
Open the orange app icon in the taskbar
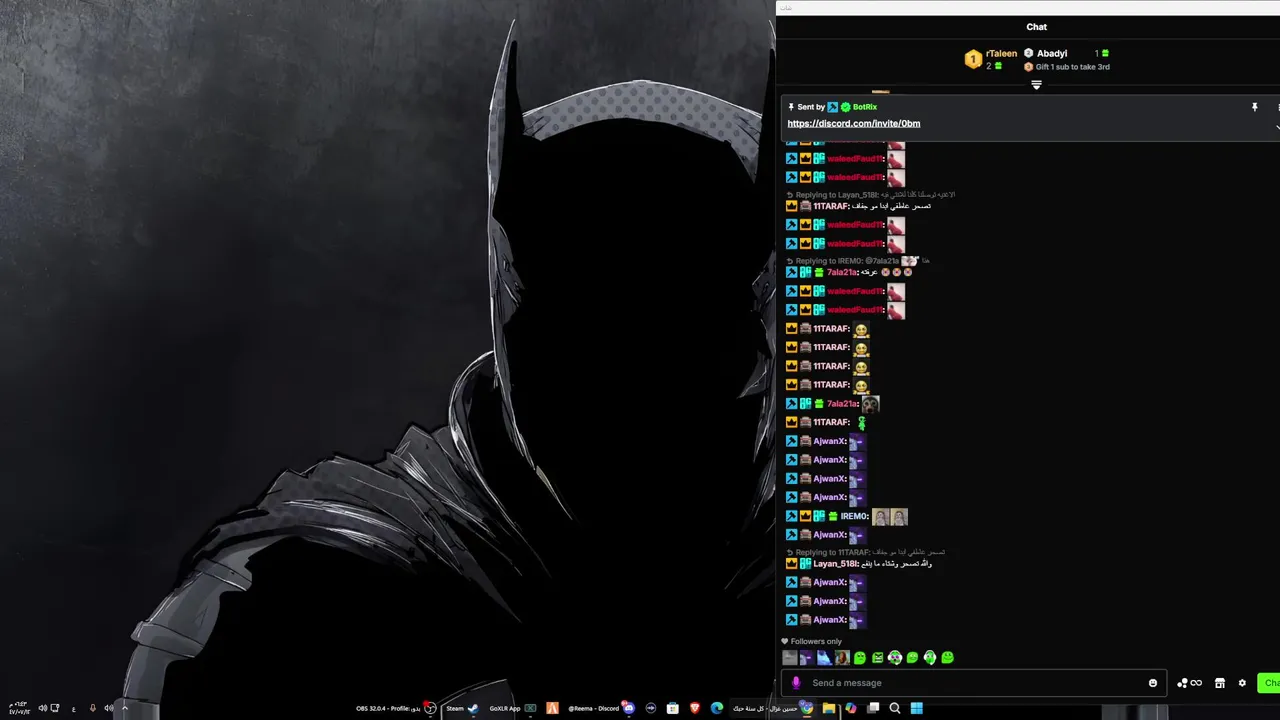[x=551, y=708]
